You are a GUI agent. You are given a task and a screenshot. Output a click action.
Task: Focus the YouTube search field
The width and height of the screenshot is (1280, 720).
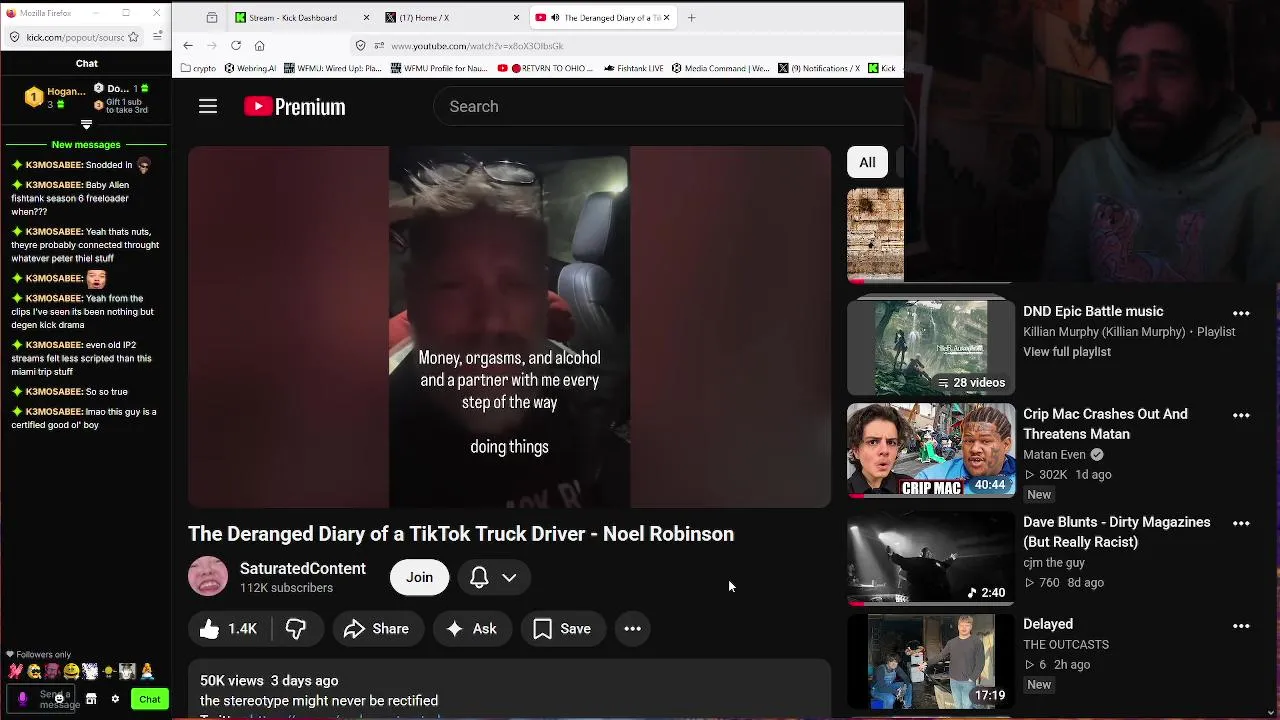[668, 106]
